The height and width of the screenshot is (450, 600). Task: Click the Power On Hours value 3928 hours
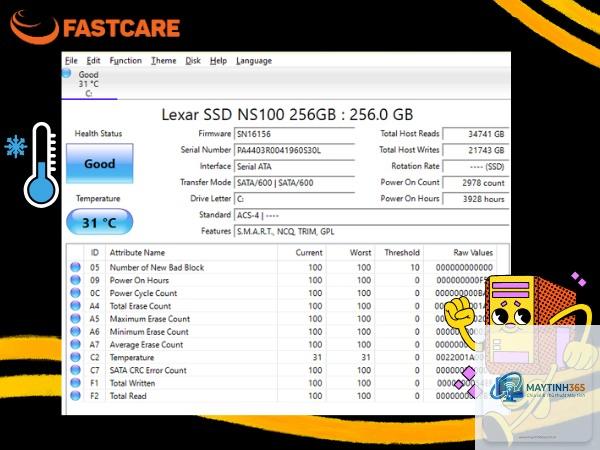476,199
